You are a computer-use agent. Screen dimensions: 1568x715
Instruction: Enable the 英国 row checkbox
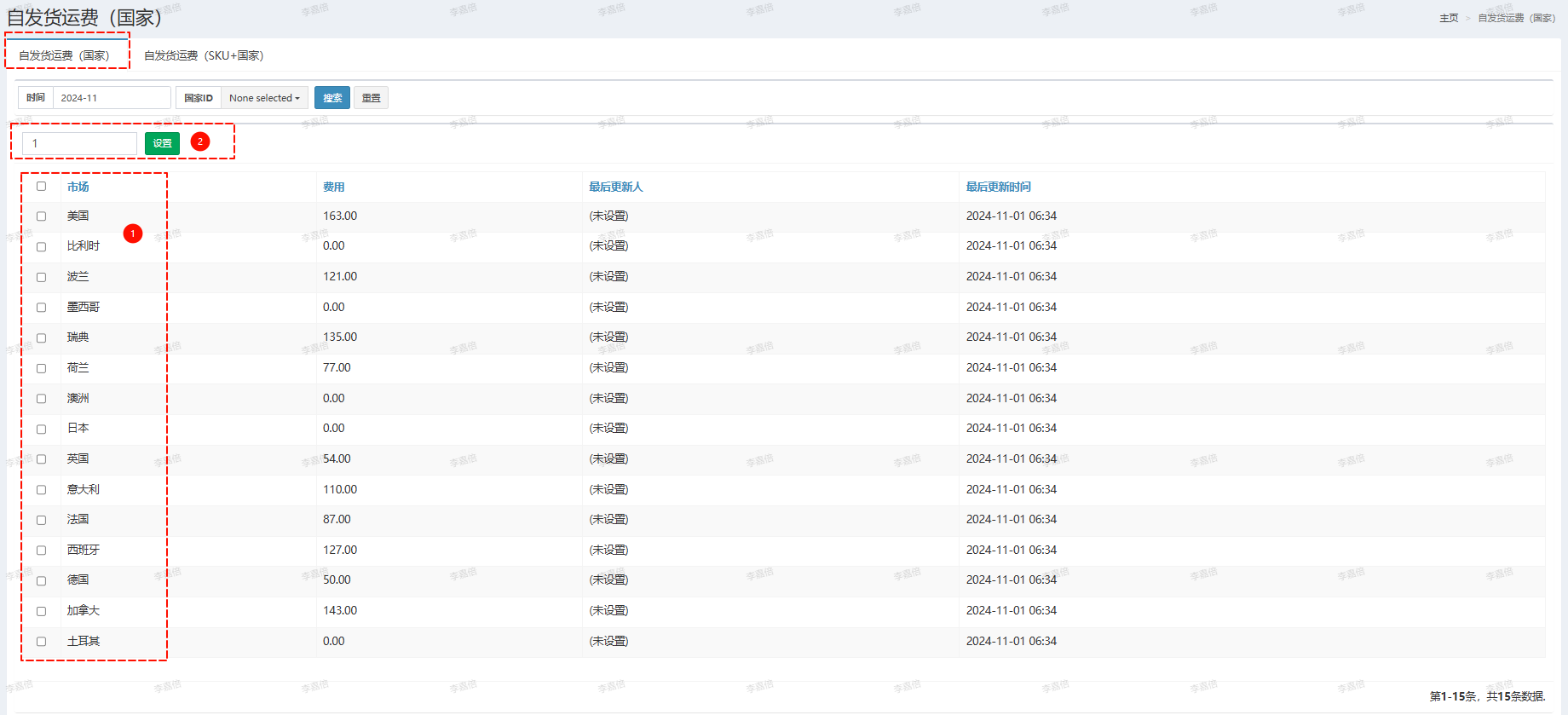[x=41, y=459]
